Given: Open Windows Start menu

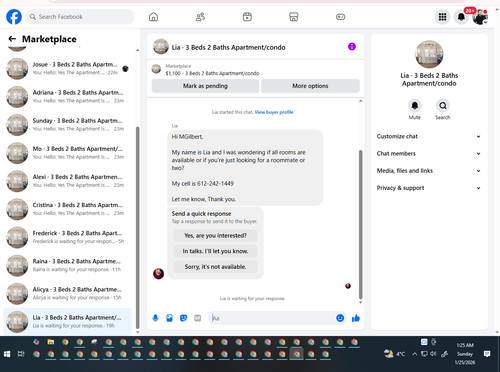Looking at the screenshot, I should coord(7,354).
